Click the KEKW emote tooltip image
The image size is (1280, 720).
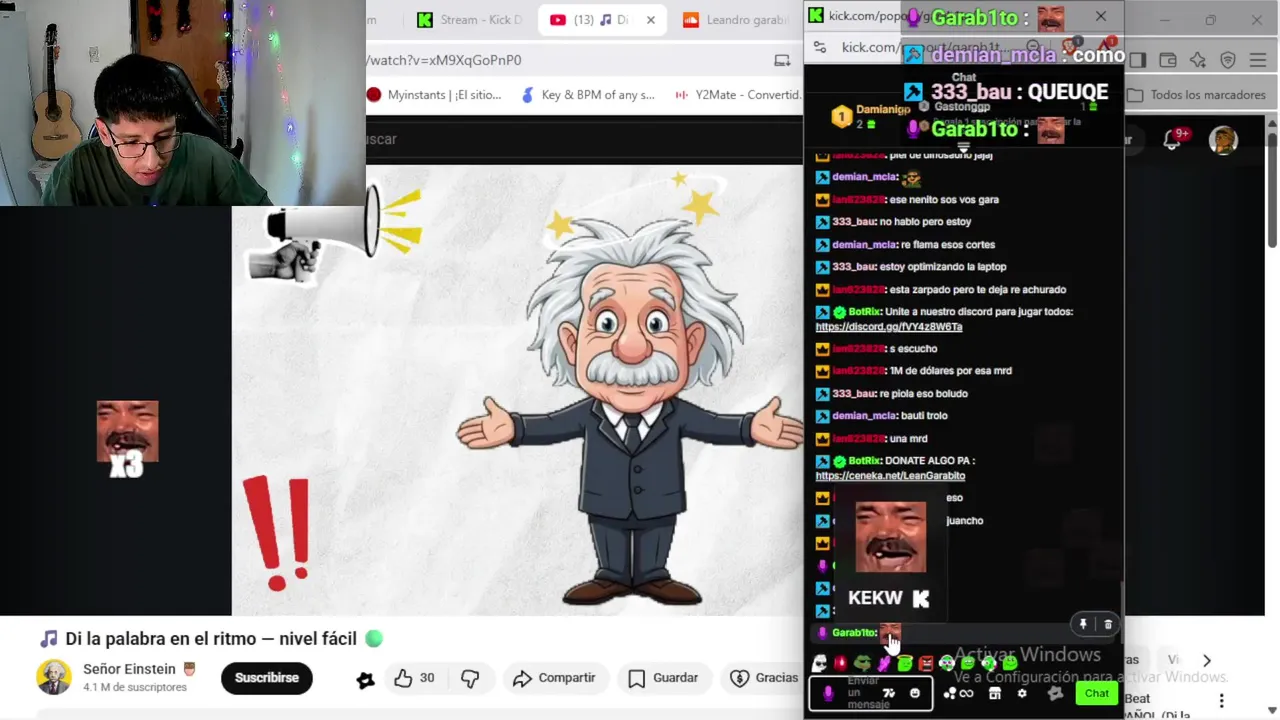890,537
